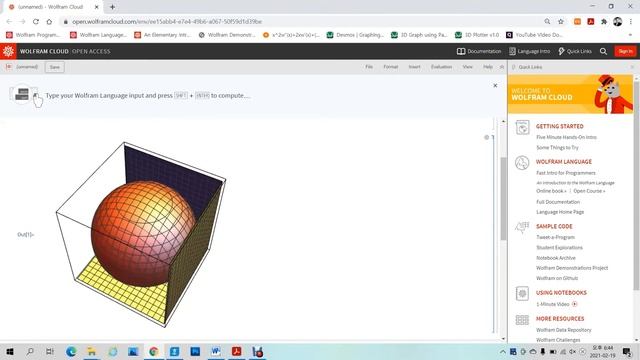Open Fast Intro for Programmers

[x=566, y=173]
